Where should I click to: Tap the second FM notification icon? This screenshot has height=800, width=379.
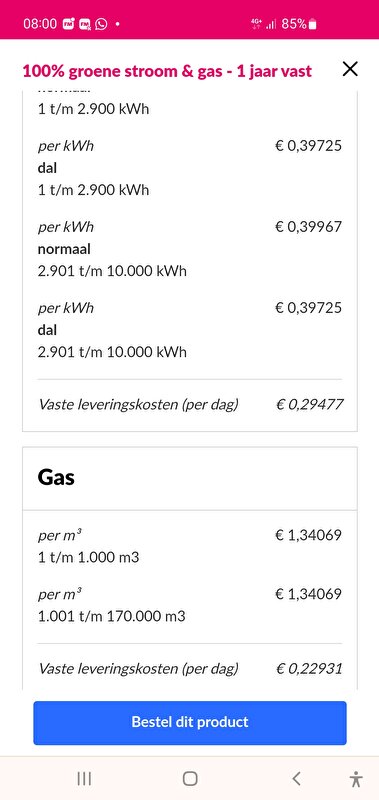[x=85, y=24]
